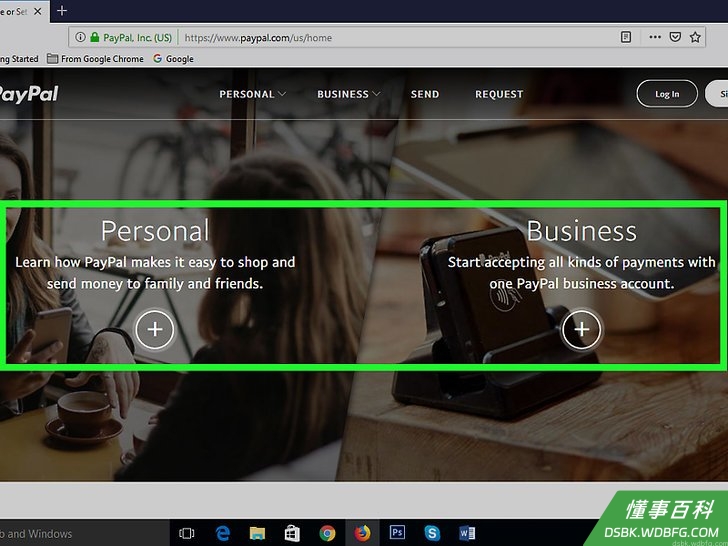Screen dimensions: 728x546
Task: Open page actions three-dot menu
Action: pyautogui.click(x=655, y=37)
